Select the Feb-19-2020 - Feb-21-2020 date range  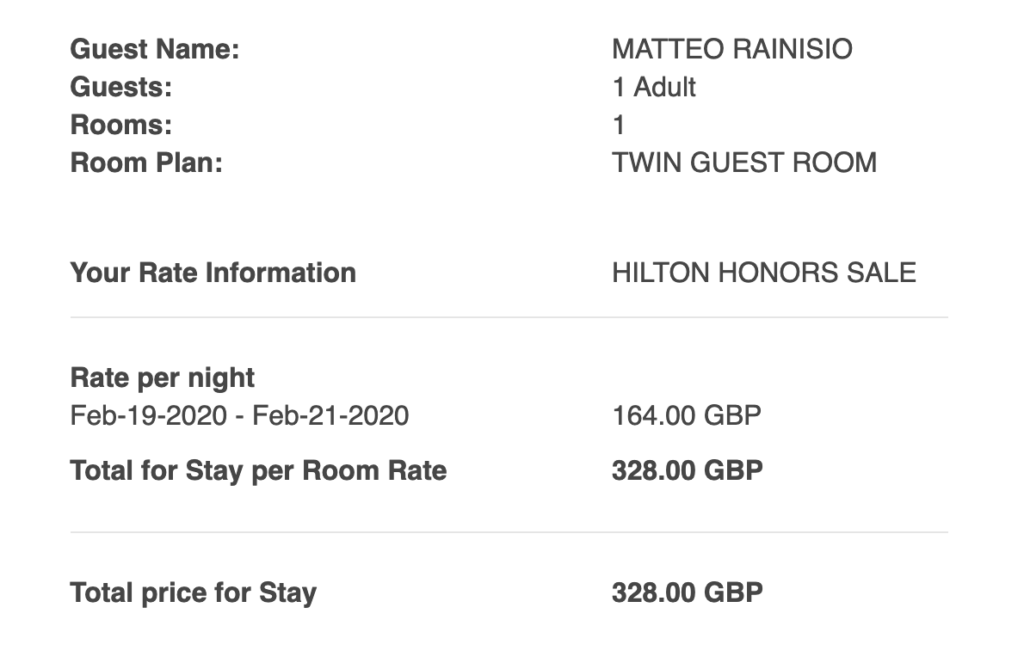(x=240, y=416)
